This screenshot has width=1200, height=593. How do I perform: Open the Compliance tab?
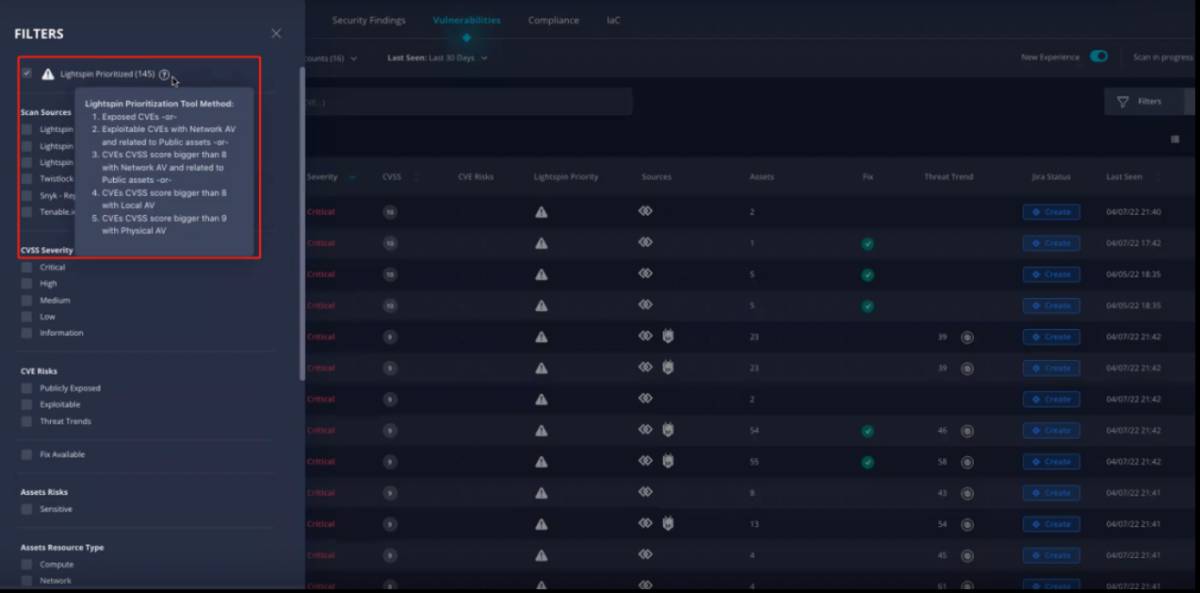pyautogui.click(x=553, y=20)
